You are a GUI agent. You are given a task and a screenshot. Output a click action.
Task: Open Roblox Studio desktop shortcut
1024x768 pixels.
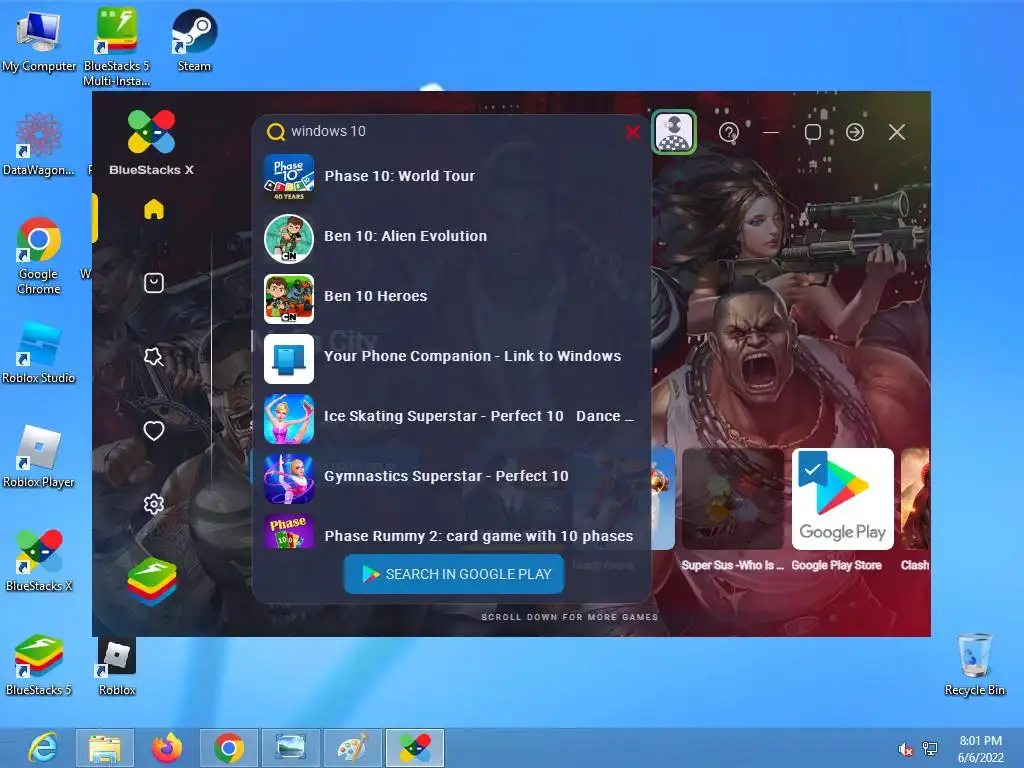point(38,353)
